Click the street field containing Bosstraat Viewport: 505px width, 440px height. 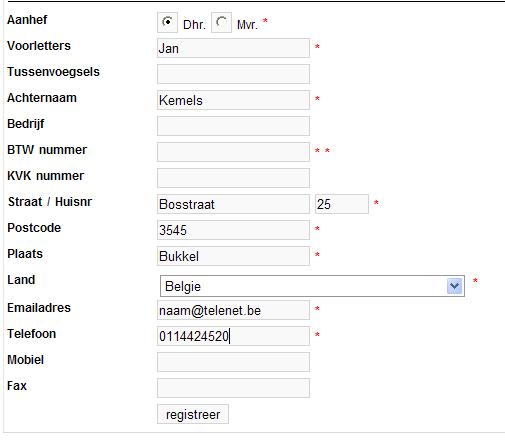point(233,204)
